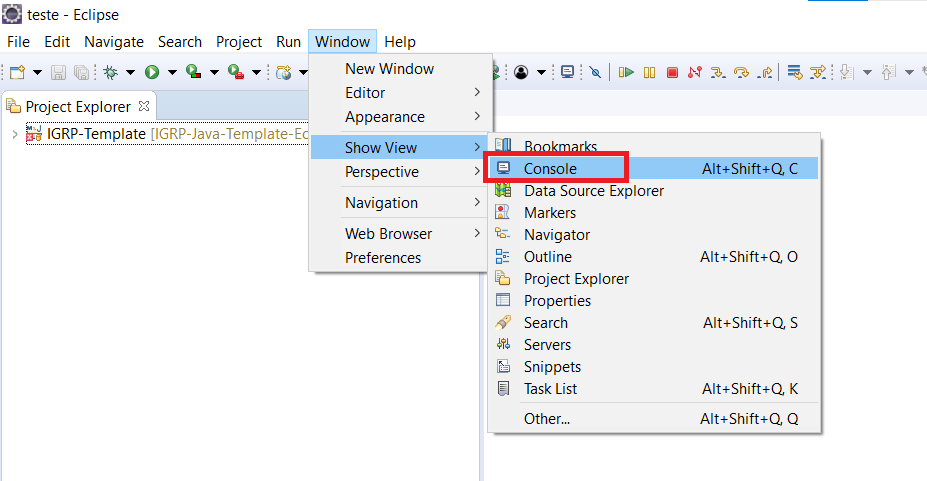Open the Next Annotation dropdown arrow
This screenshot has width=927, height=481.
867,73
